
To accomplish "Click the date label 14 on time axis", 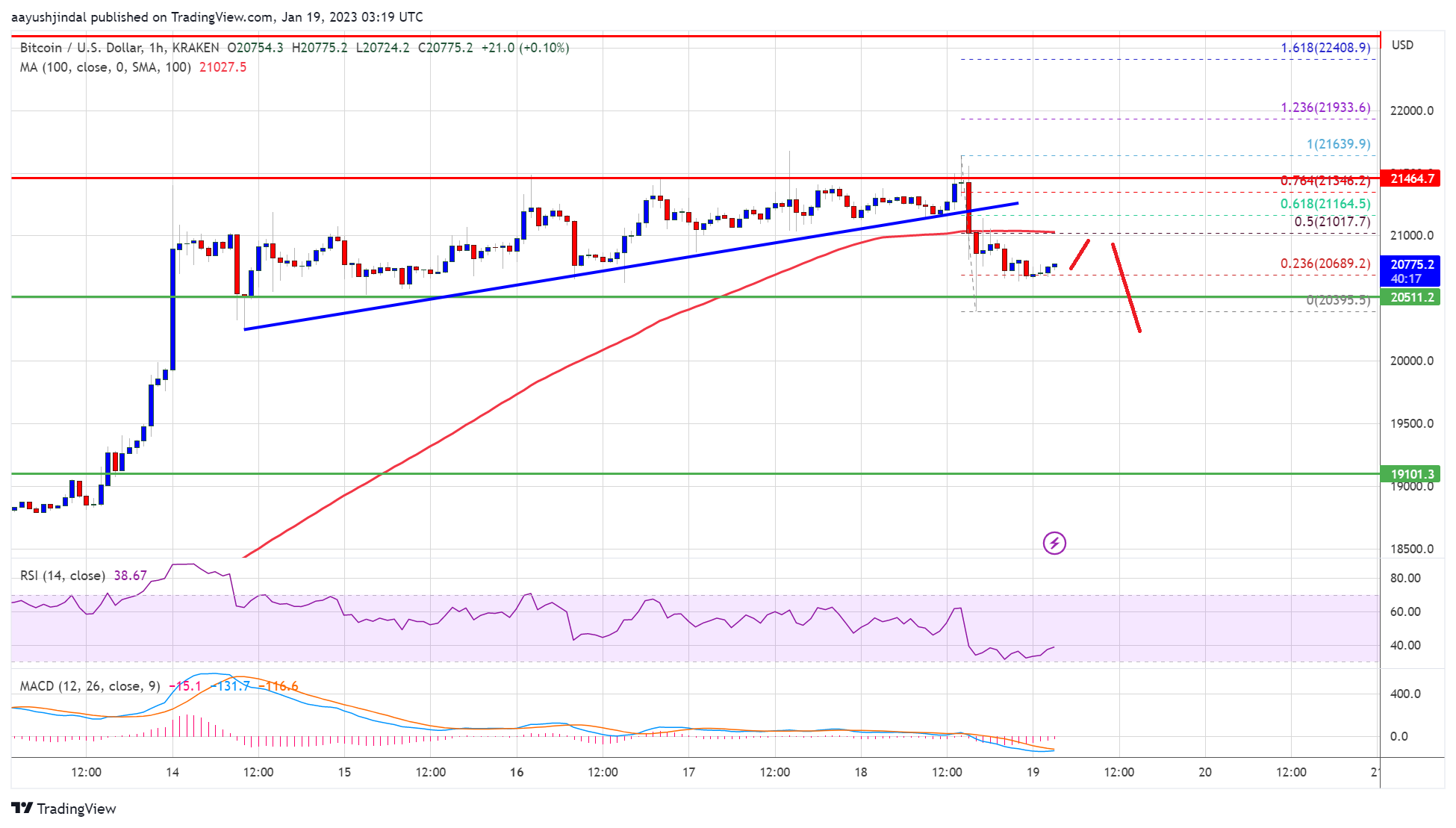I will [172, 772].
